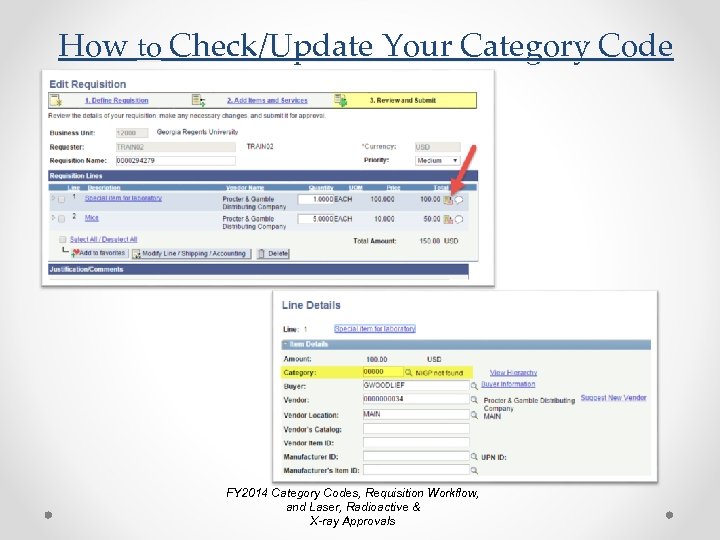Screen dimensions: 720x540
Task: Click 'Georgia Regents University' text
Action: pos(197,132)
